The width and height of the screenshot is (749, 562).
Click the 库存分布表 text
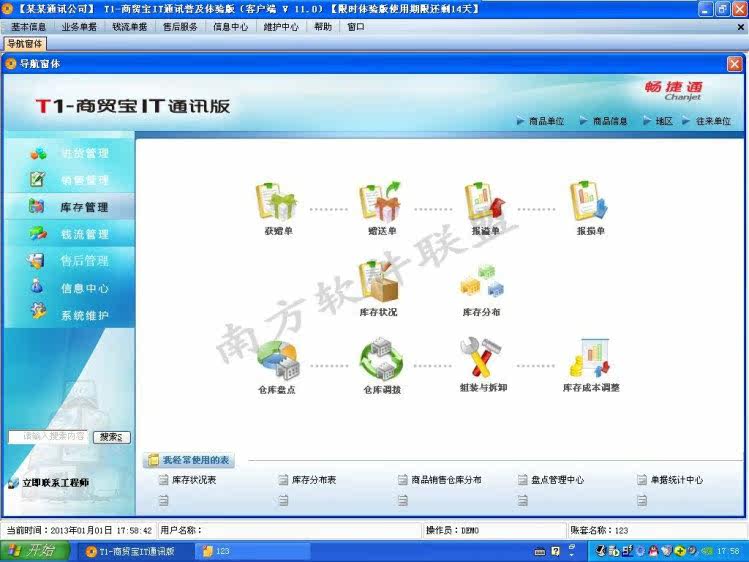[x=314, y=480]
